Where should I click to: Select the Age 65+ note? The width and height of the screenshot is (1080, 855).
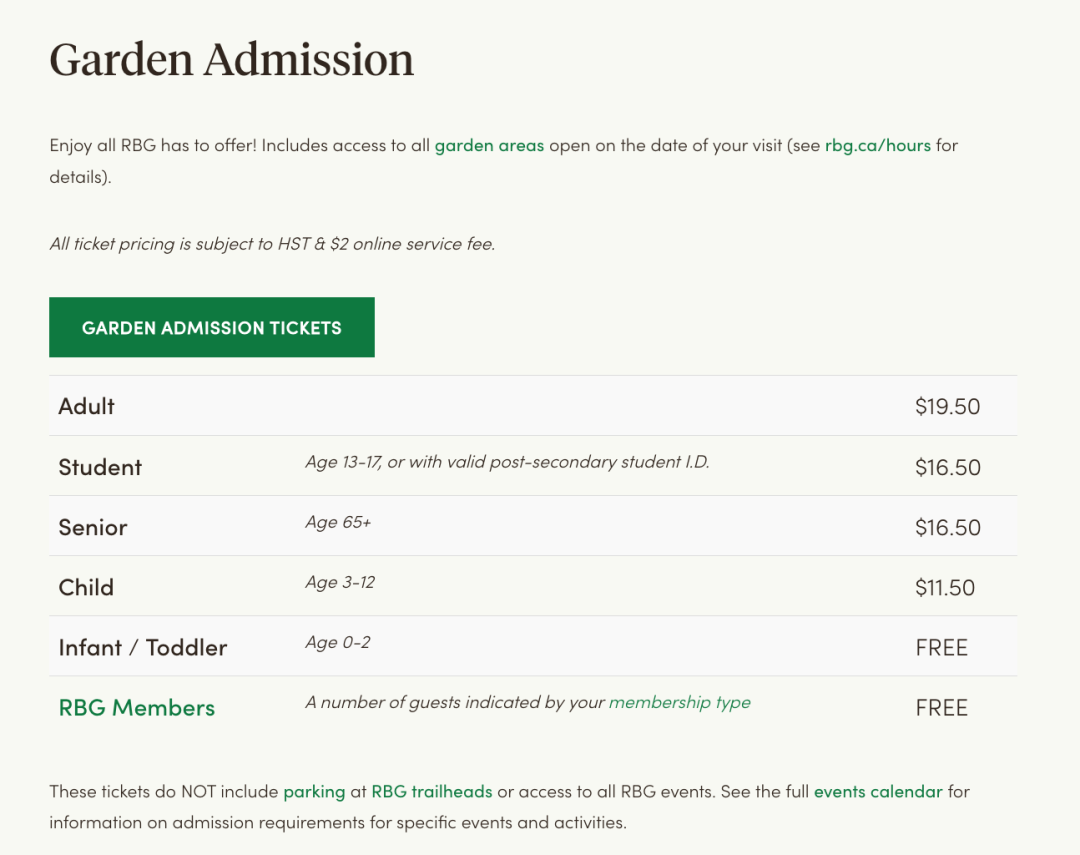pos(338,522)
